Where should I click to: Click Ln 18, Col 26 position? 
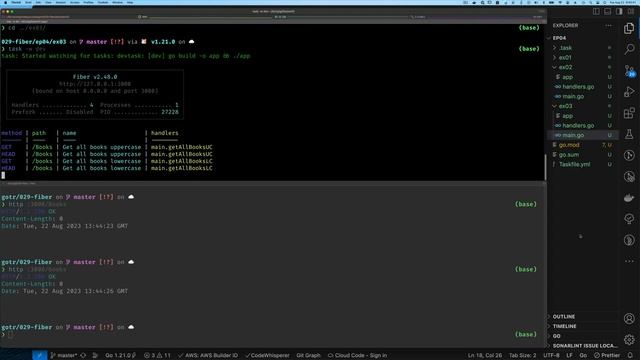pyautogui.click(x=484, y=356)
